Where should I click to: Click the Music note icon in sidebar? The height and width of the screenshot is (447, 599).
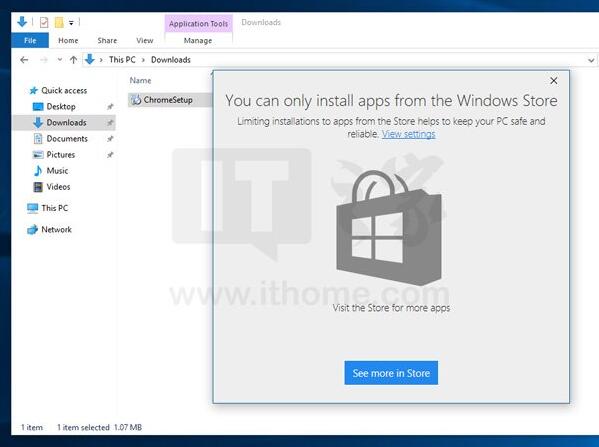pyautogui.click(x=38, y=171)
